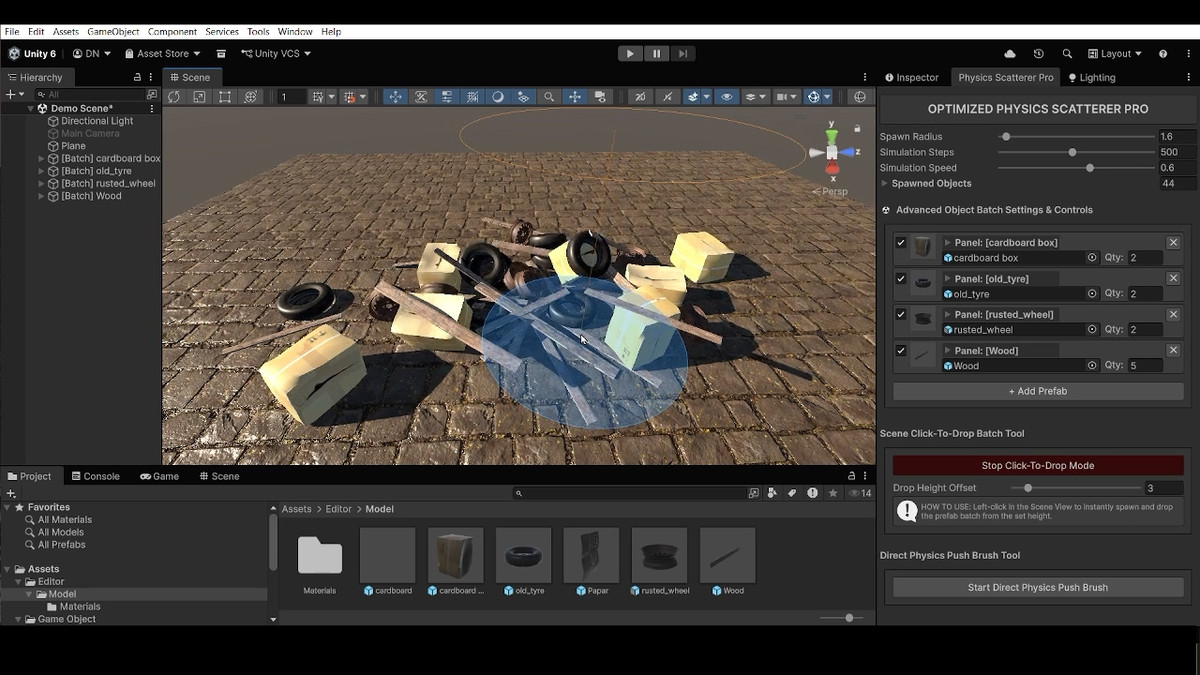Open the Demo Scene options kebab
Screen dimensions: 1200x675
click(x=152, y=108)
